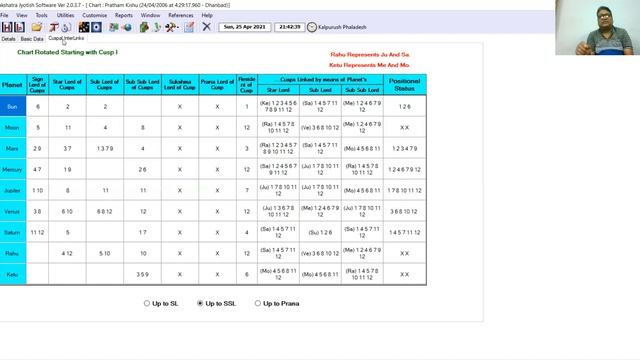The height and width of the screenshot is (360, 640).
Task: Open the References menu
Action: (x=181, y=15)
